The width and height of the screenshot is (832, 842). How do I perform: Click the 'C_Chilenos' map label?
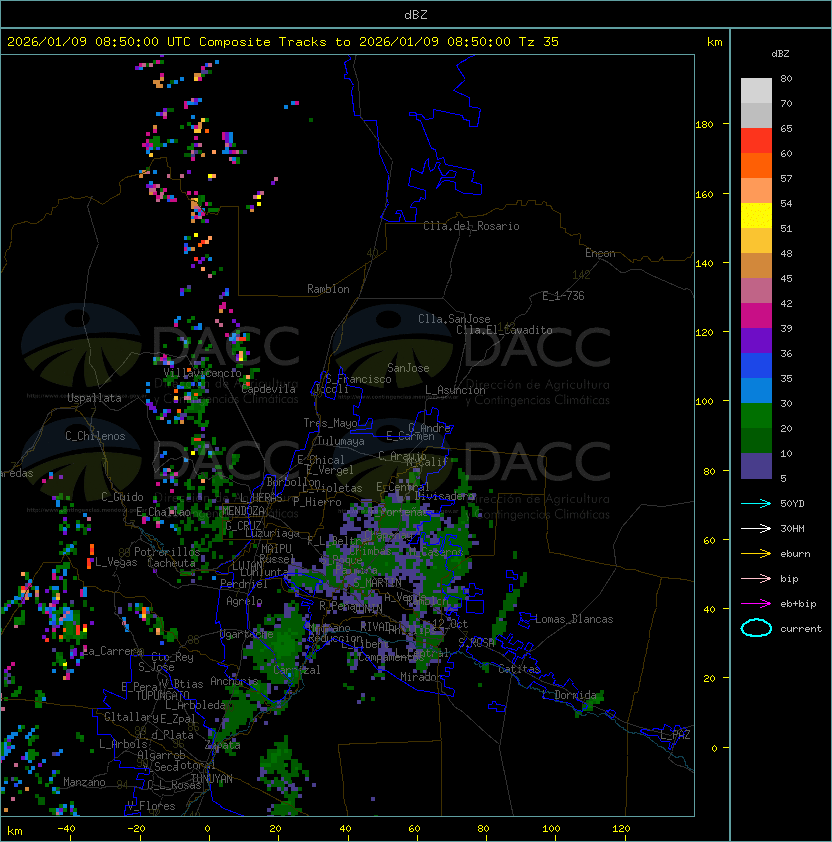click(95, 436)
